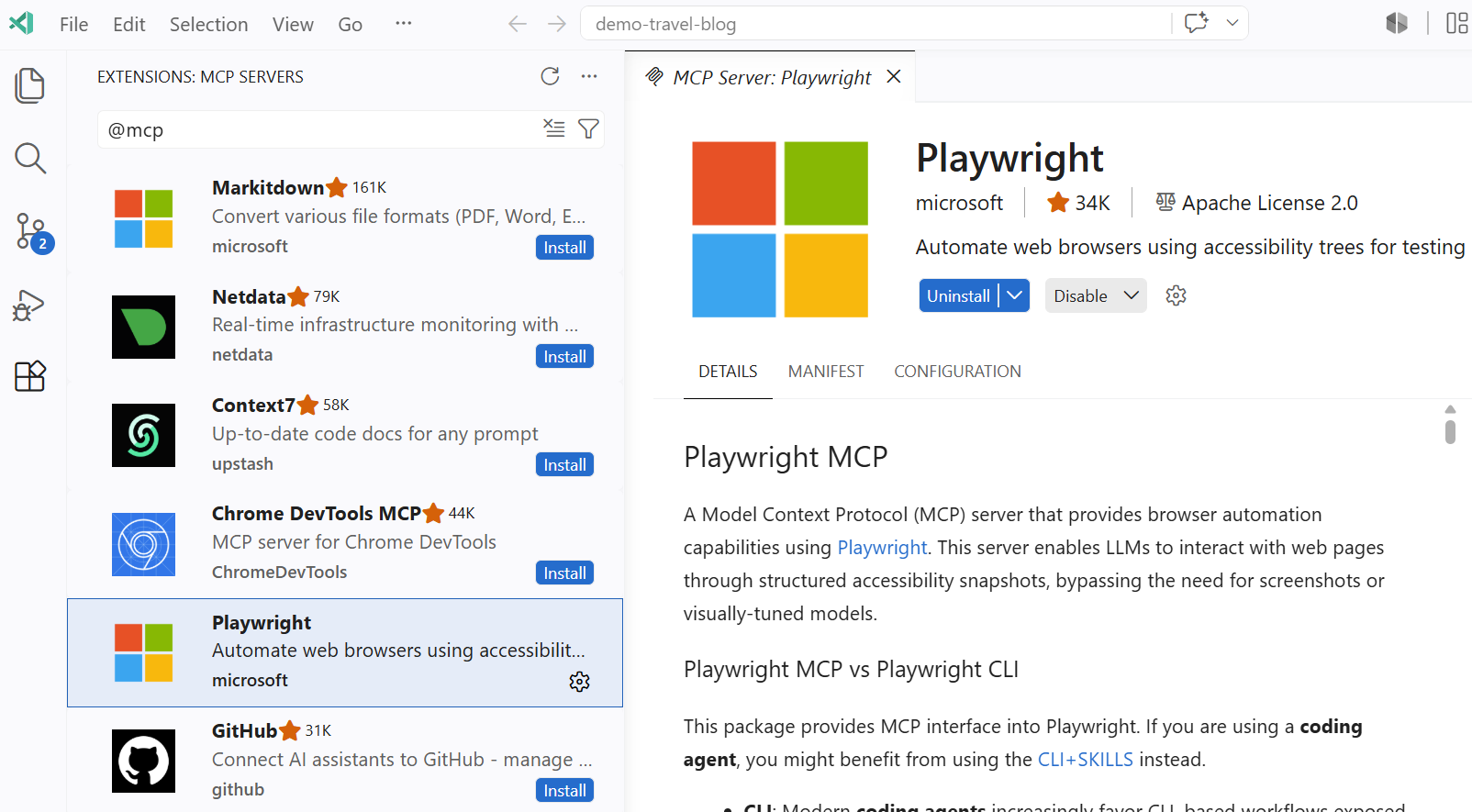Click the scroll-up arrow of details pane
This screenshot has height=812, width=1472.
1450,409
